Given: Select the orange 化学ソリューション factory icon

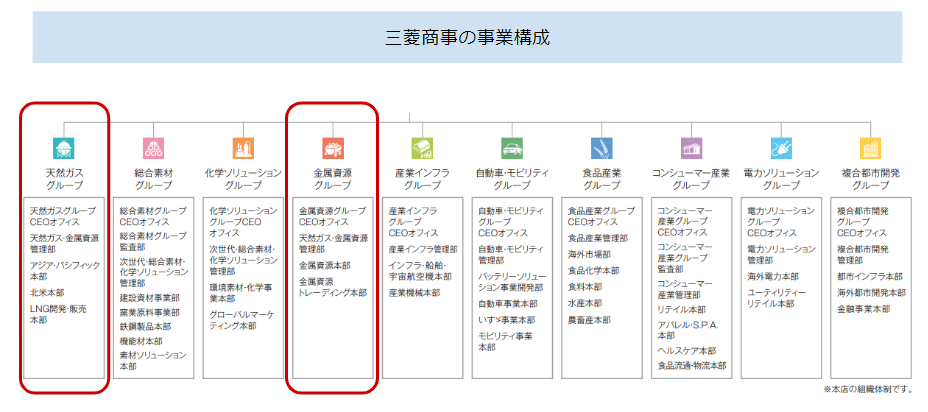Looking at the screenshot, I should pos(243,148).
